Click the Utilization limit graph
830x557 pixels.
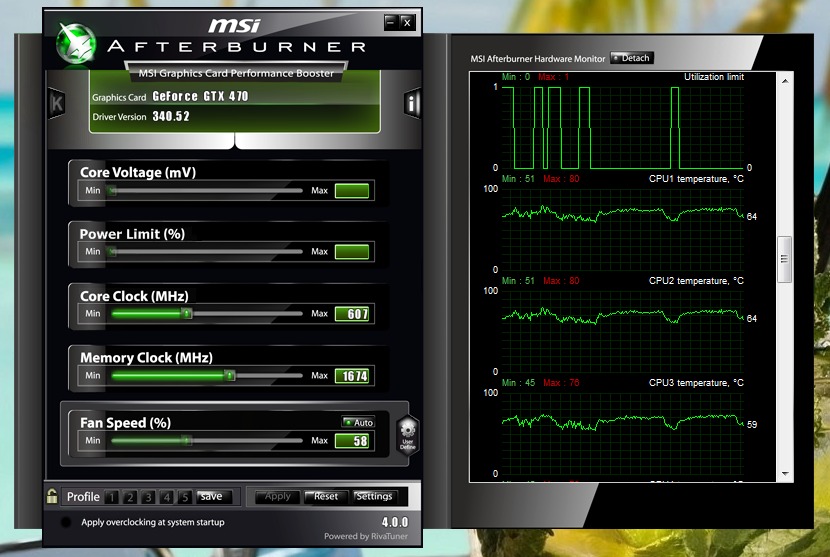623,128
